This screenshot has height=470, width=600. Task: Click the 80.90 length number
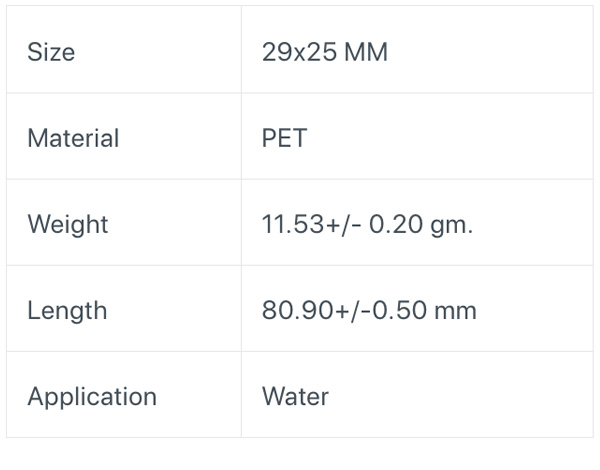[297, 310]
